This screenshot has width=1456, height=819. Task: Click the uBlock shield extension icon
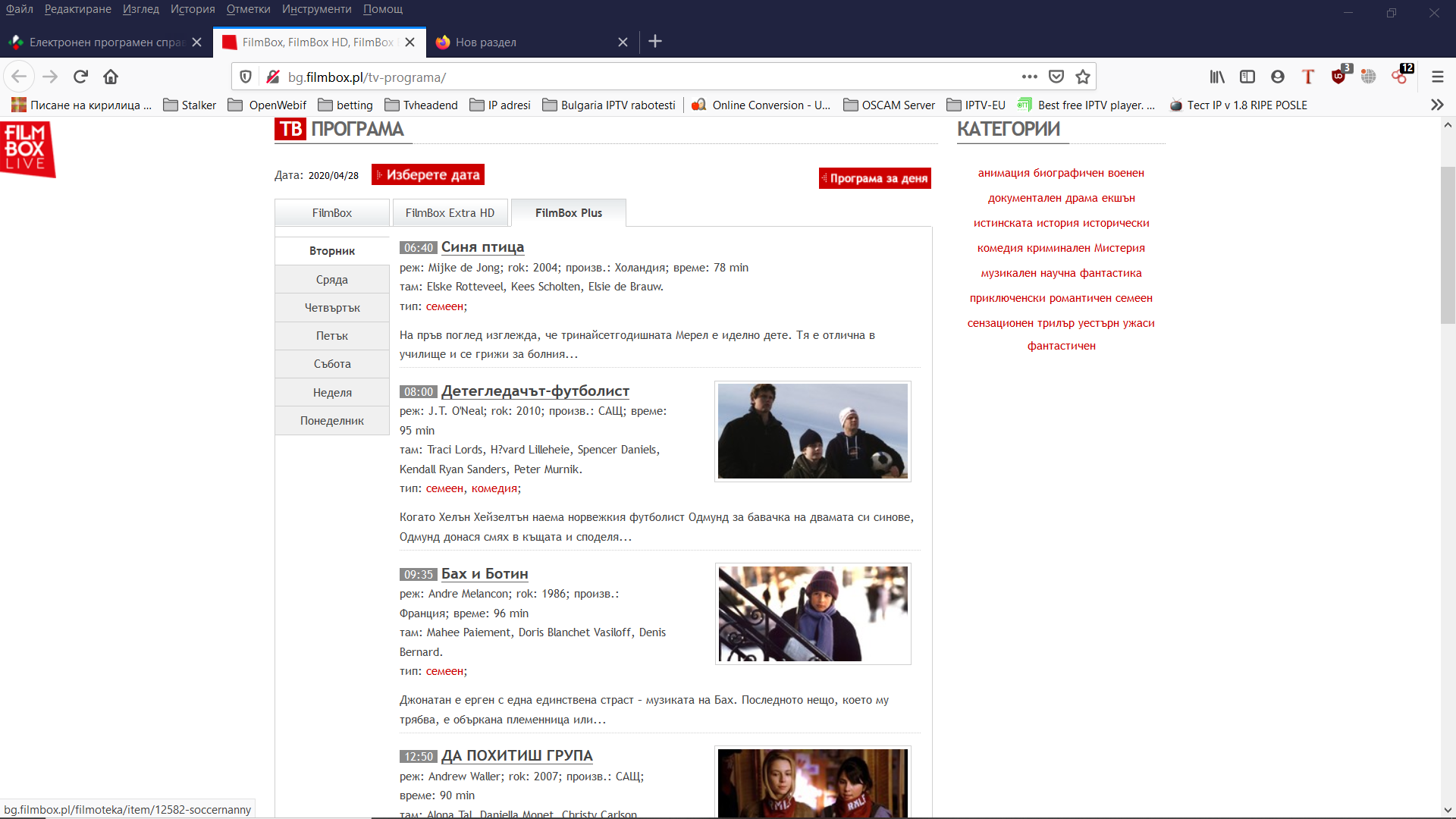pos(1338,77)
